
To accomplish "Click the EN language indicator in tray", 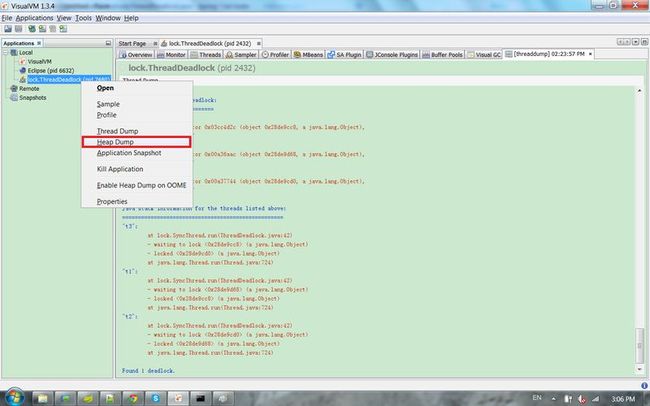I will tap(537, 398).
